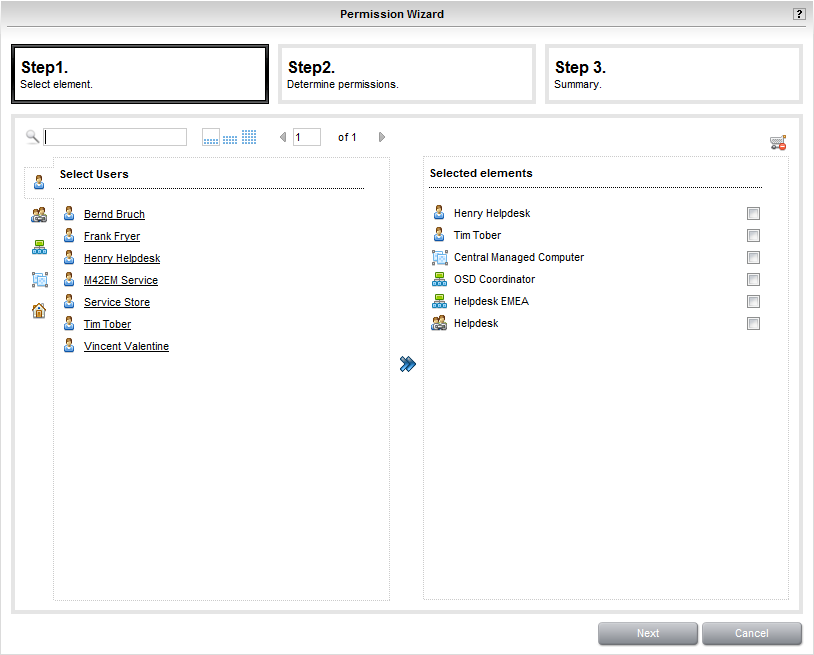814x655 pixels.
Task: Click the Next button
Action: [x=647, y=633]
